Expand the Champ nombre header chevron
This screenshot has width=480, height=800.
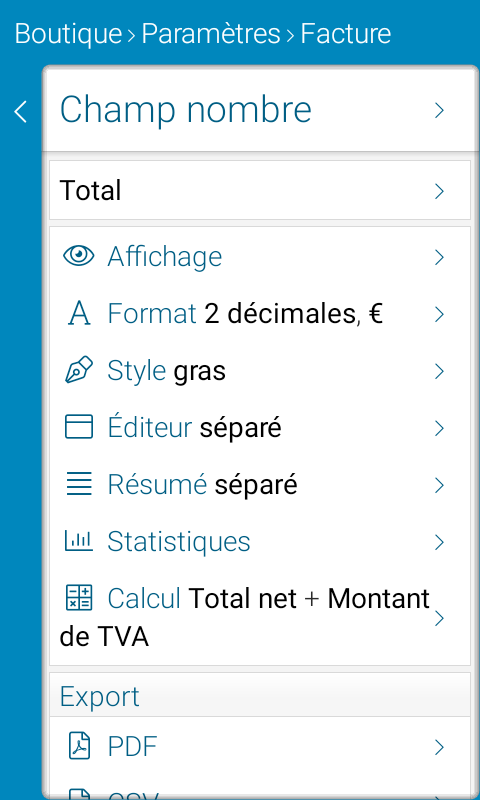coord(439,110)
